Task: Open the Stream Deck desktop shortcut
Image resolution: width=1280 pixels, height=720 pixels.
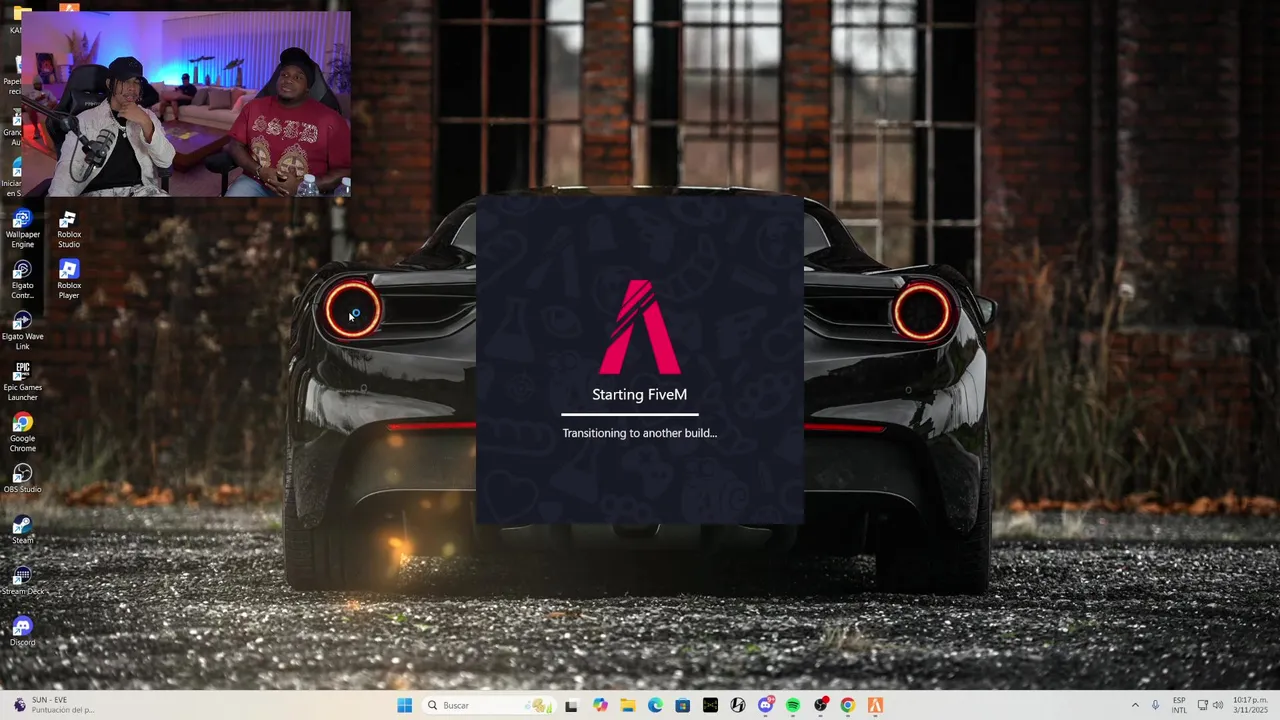Action: pyautogui.click(x=22, y=580)
